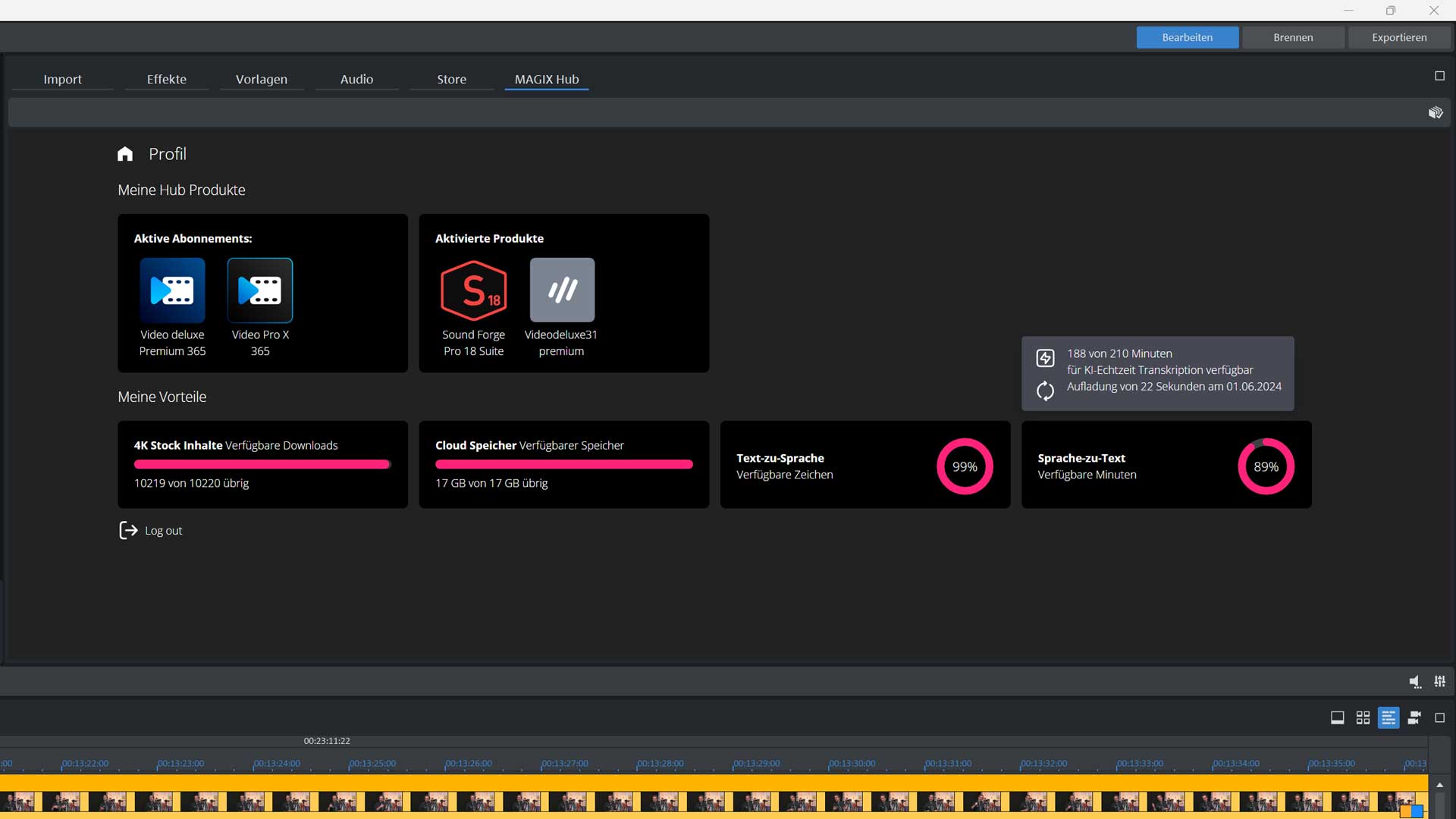Screen dimensions: 1456x819
Task: Switch to scene overview grid mode
Action: tap(1363, 717)
